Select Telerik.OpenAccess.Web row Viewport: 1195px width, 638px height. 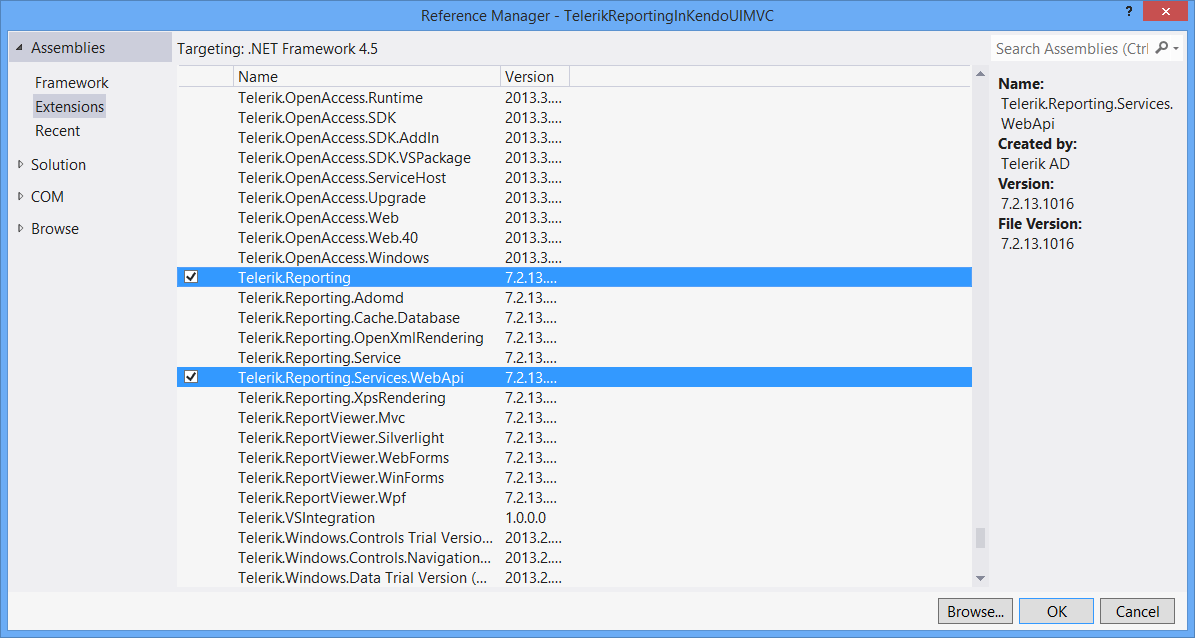(574, 217)
